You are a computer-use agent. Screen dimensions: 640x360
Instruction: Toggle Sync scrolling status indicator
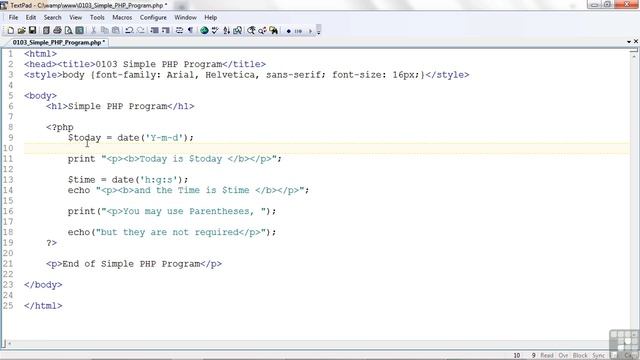[598, 356]
